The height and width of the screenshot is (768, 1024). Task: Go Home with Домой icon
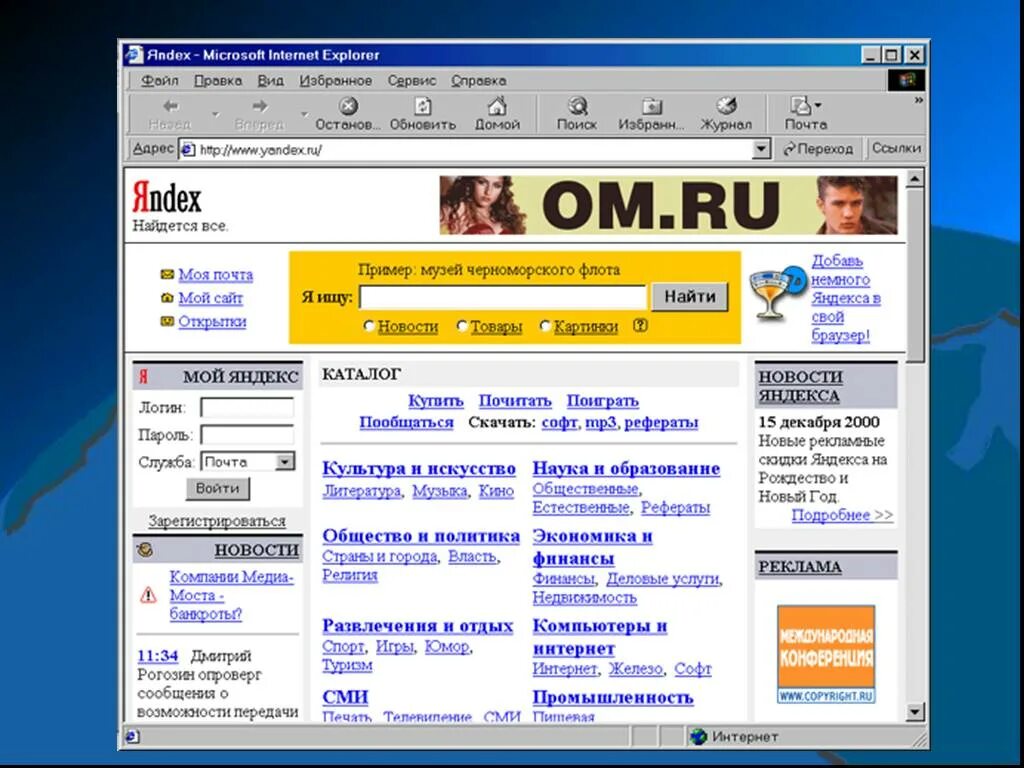497,106
